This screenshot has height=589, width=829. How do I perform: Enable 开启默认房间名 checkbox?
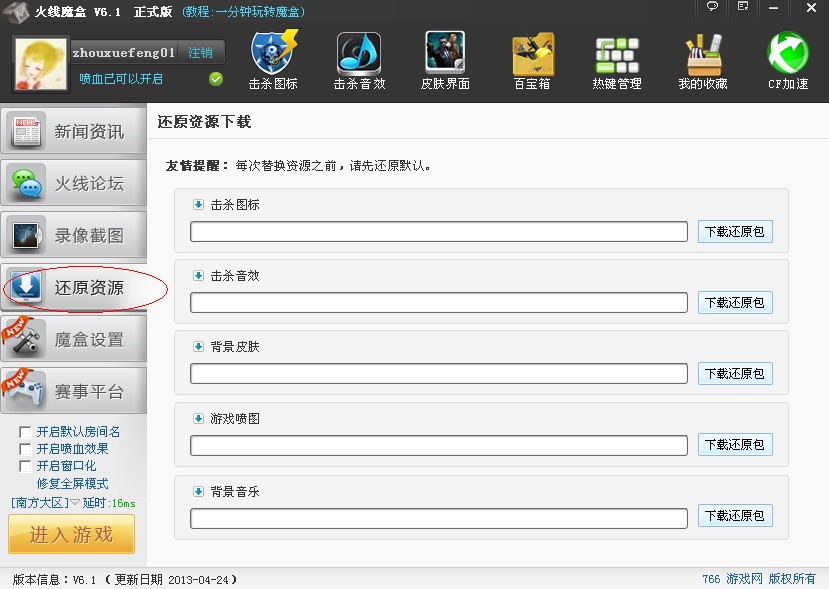click(x=25, y=432)
